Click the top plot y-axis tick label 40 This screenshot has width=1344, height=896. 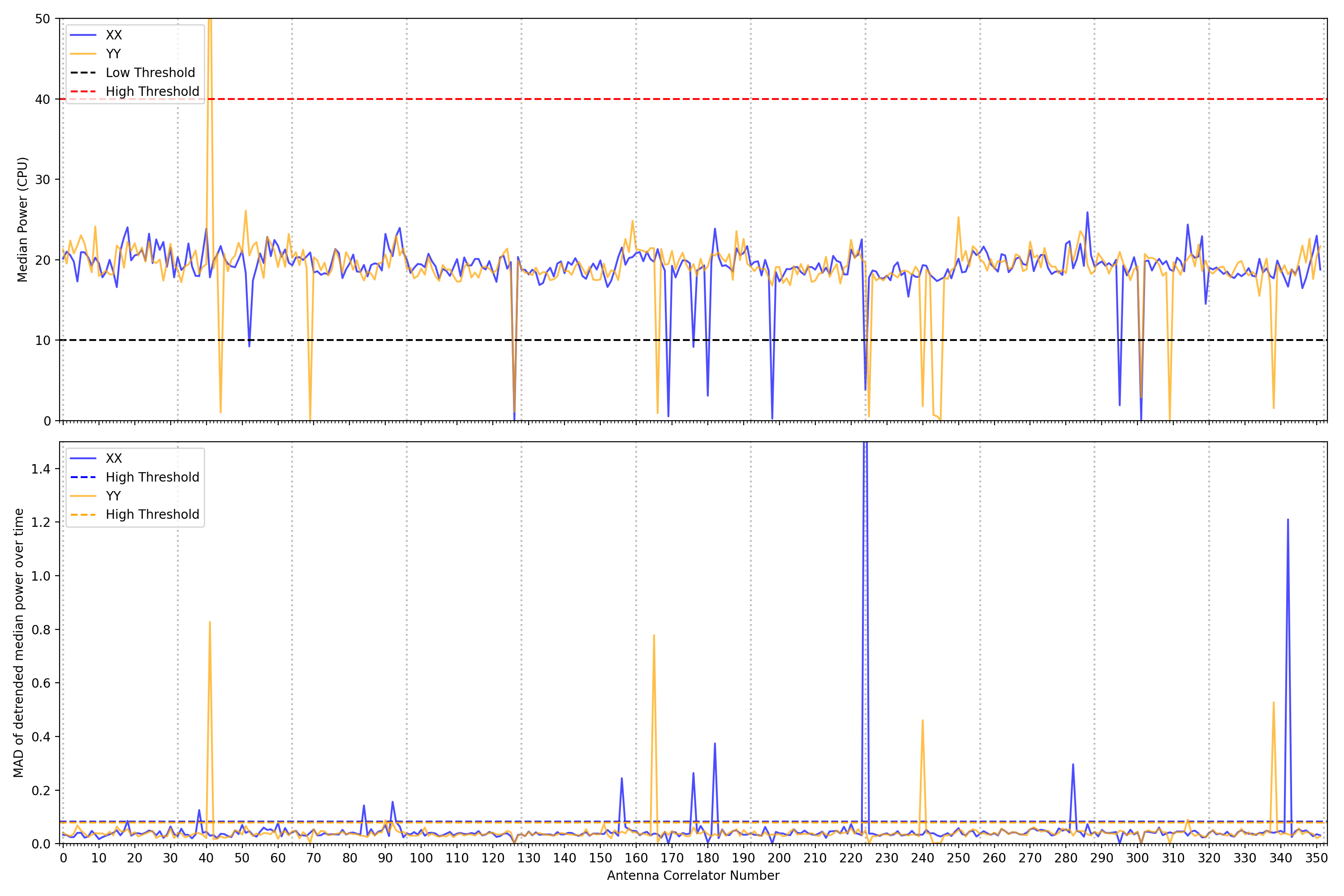pos(43,99)
